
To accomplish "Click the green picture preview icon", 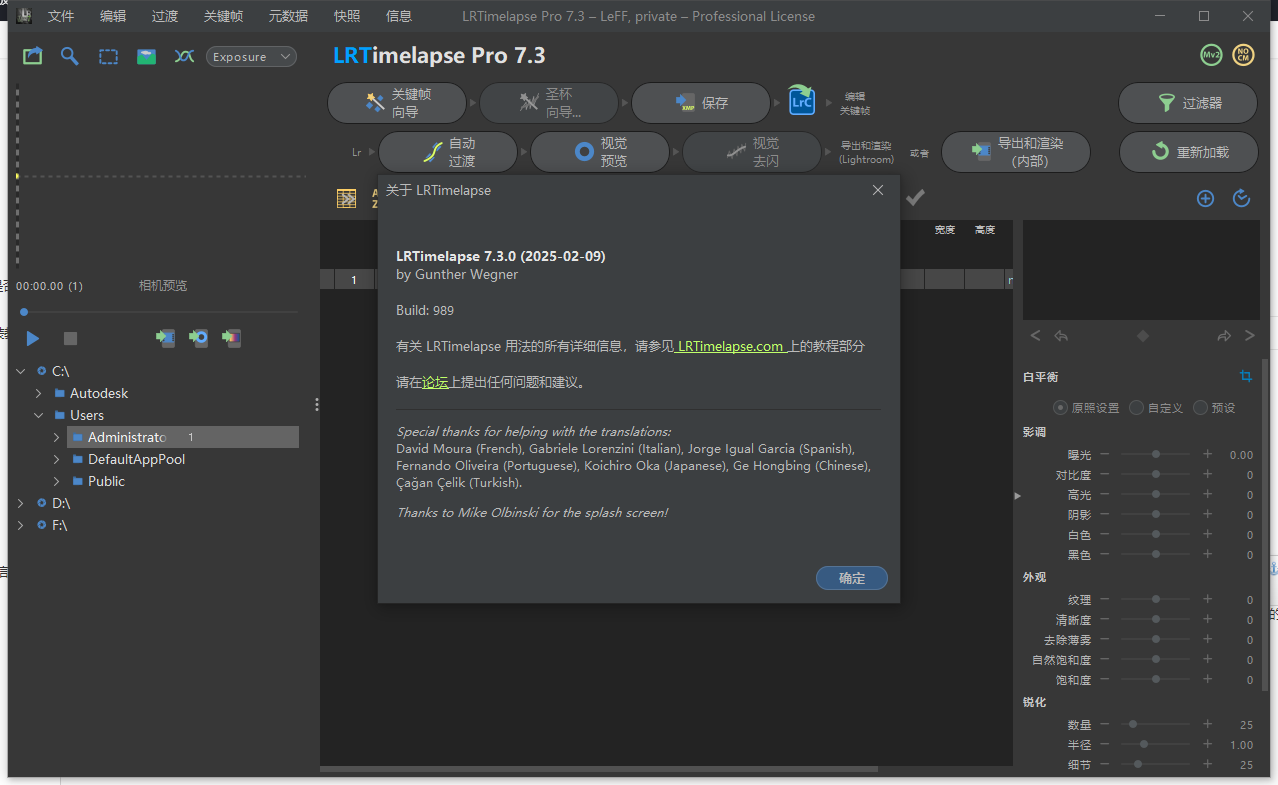I will tap(146, 57).
